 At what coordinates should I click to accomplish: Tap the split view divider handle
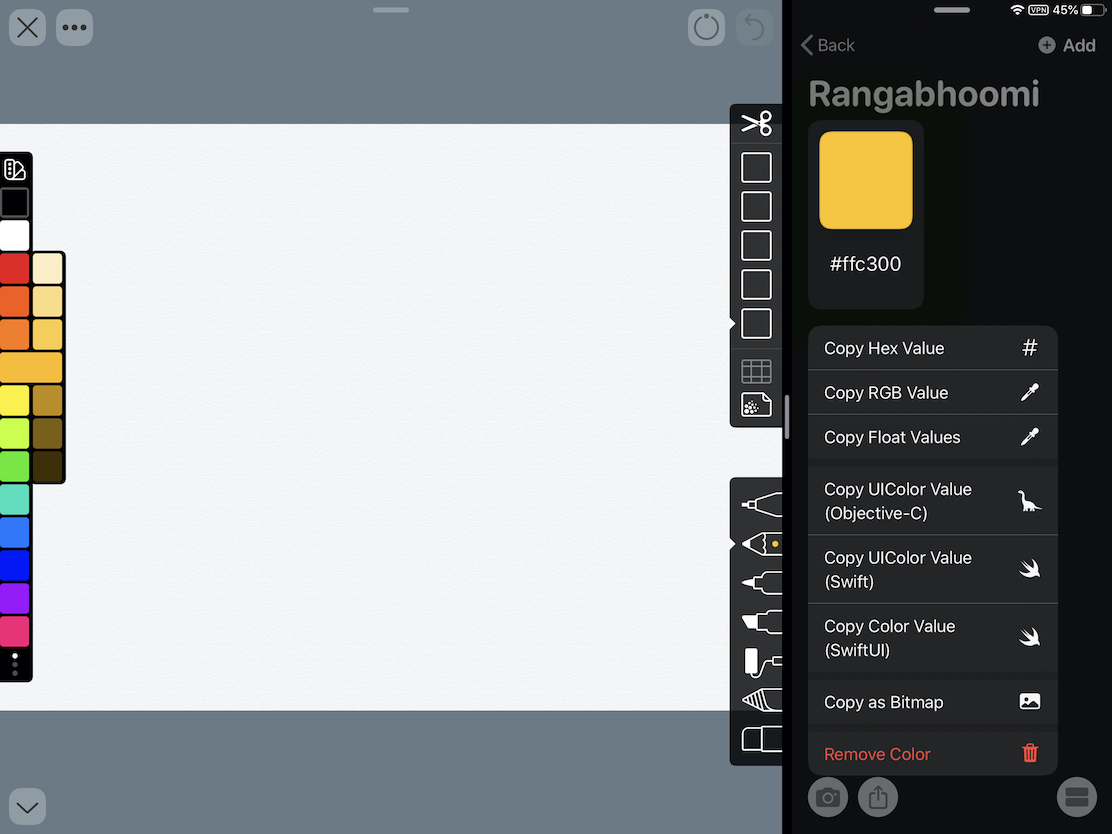(787, 417)
